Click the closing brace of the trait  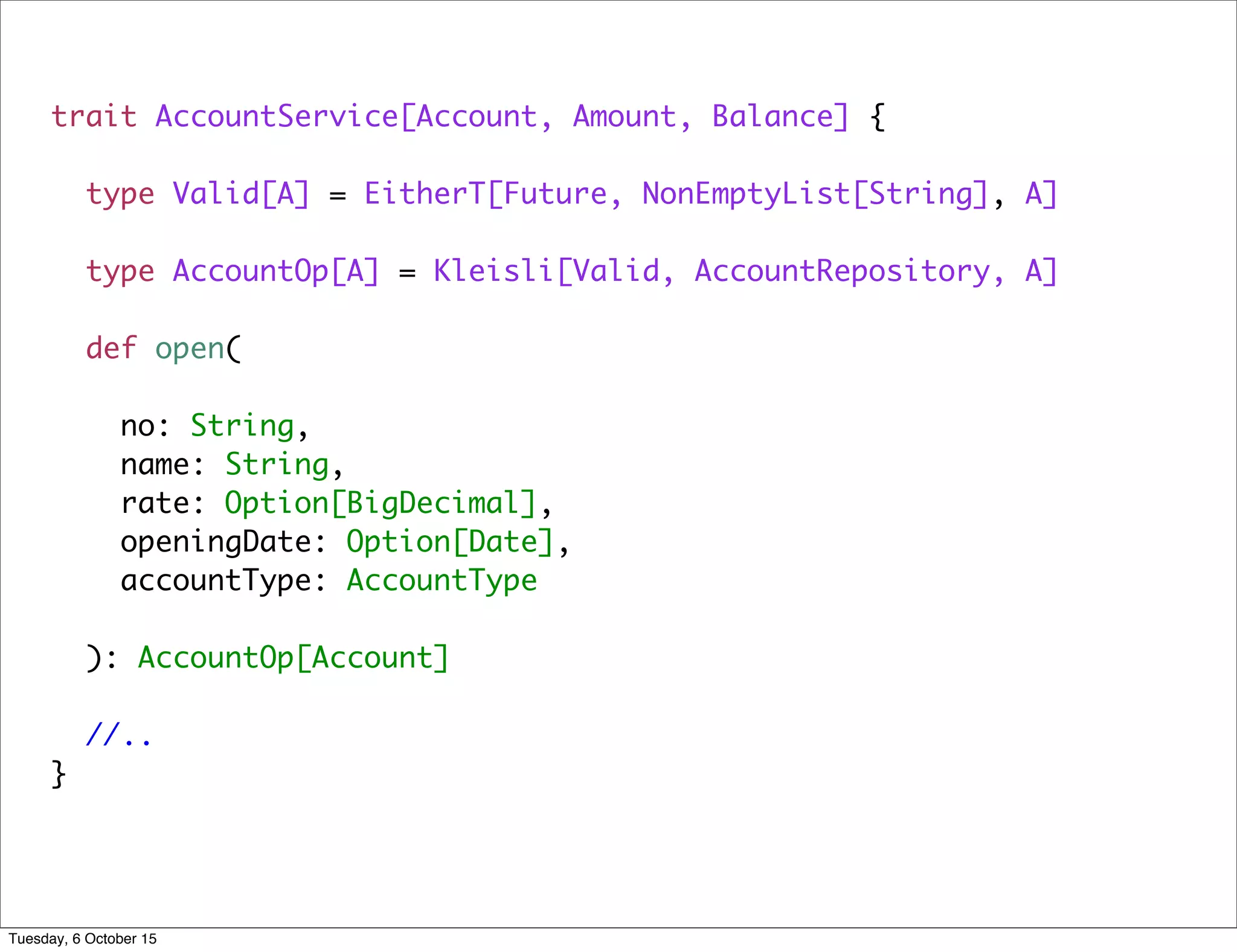tap(59, 774)
